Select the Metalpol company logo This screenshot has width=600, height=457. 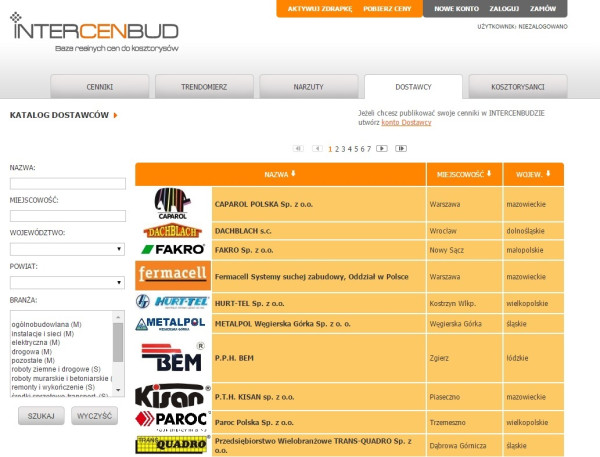pos(172,323)
